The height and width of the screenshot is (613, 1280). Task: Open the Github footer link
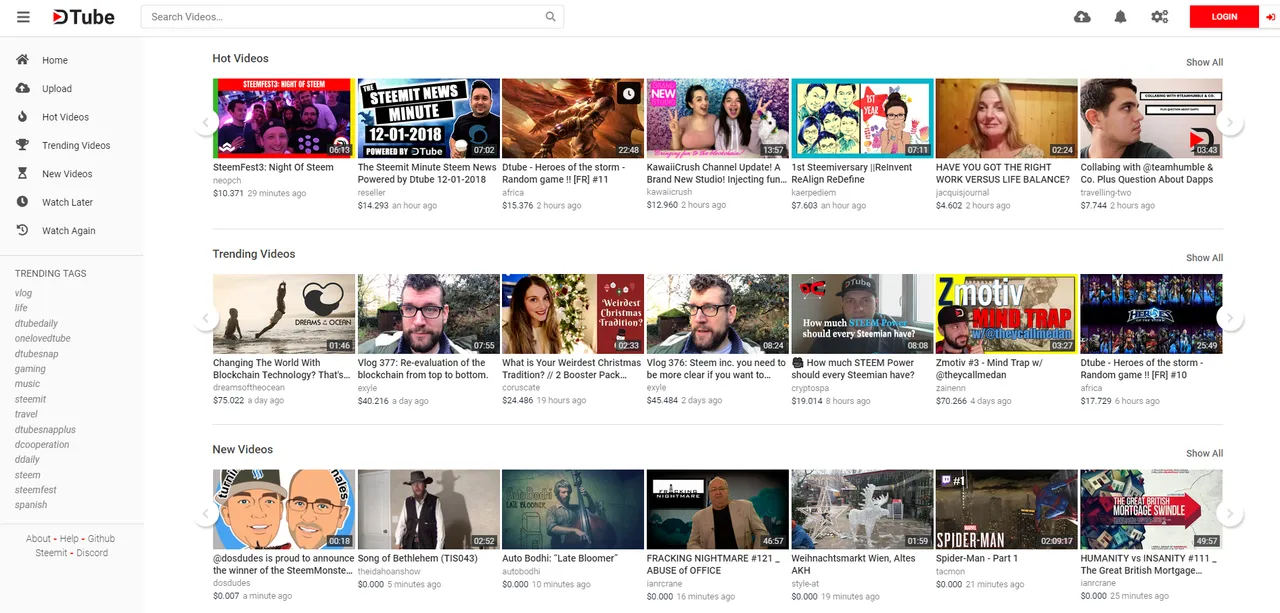101,539
